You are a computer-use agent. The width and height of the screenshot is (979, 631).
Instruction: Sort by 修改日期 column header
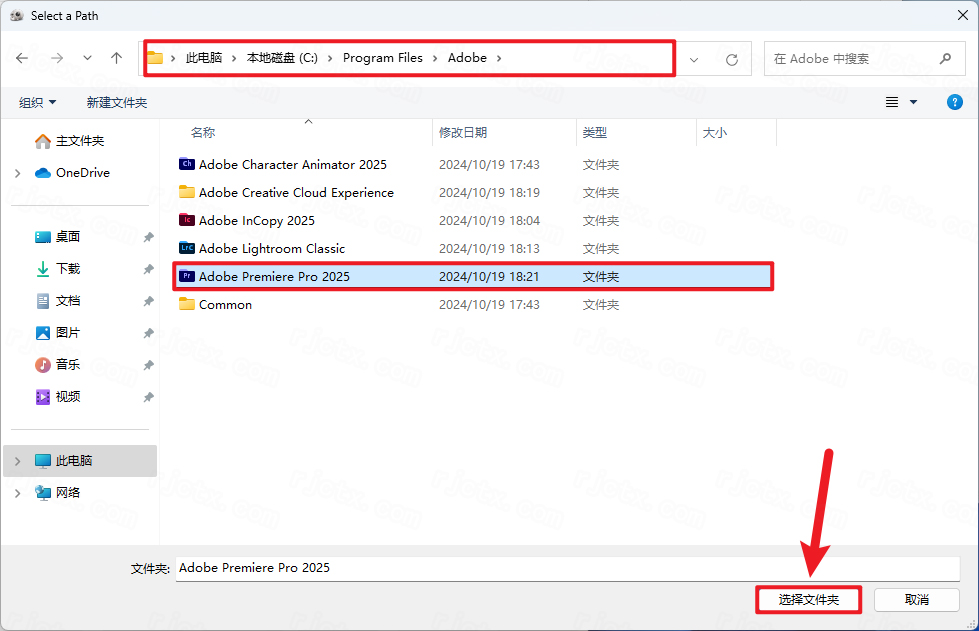point(463,132)
